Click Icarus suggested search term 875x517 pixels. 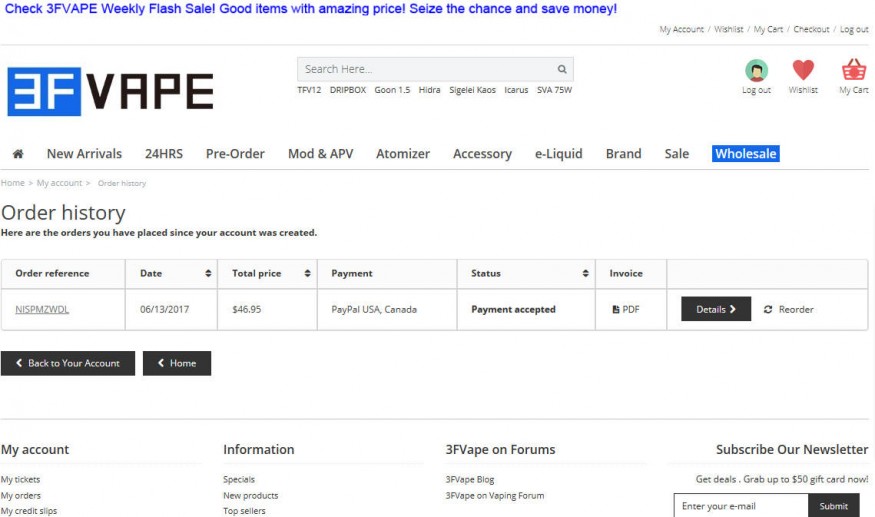516,90
